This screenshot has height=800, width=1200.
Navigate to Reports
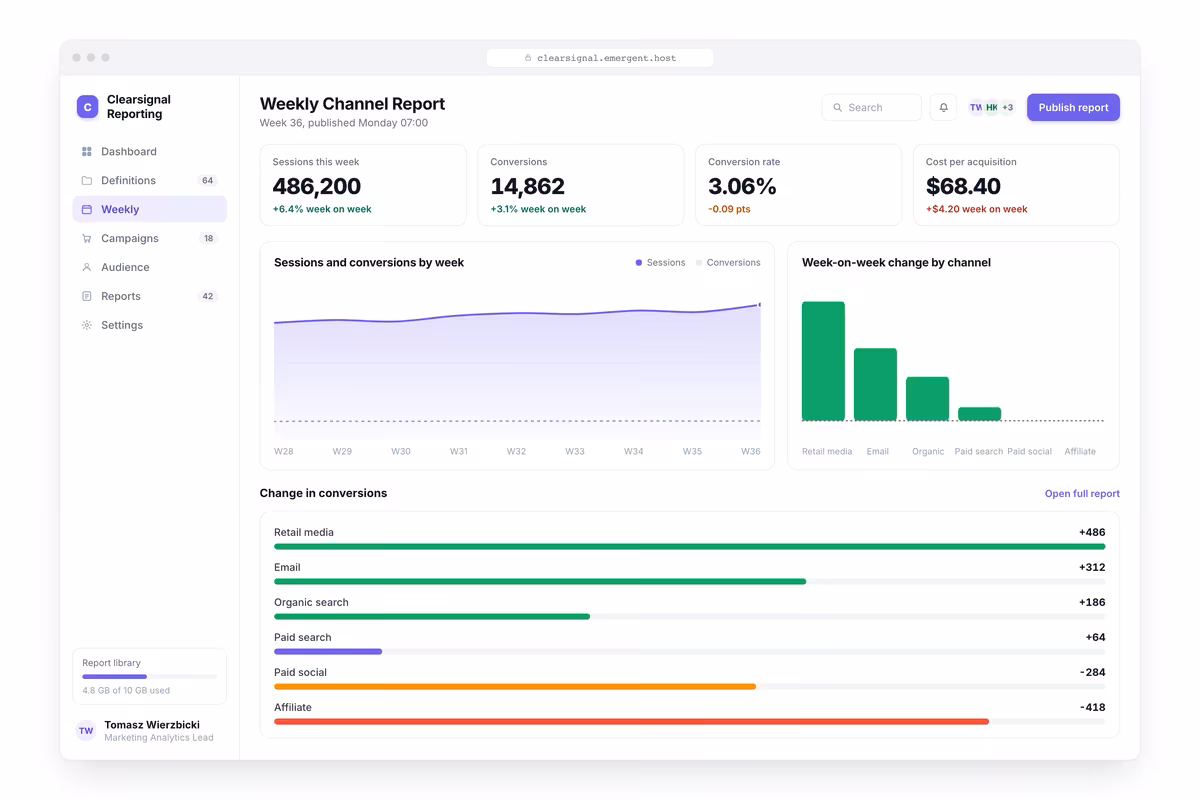click(x=150, y=297)
